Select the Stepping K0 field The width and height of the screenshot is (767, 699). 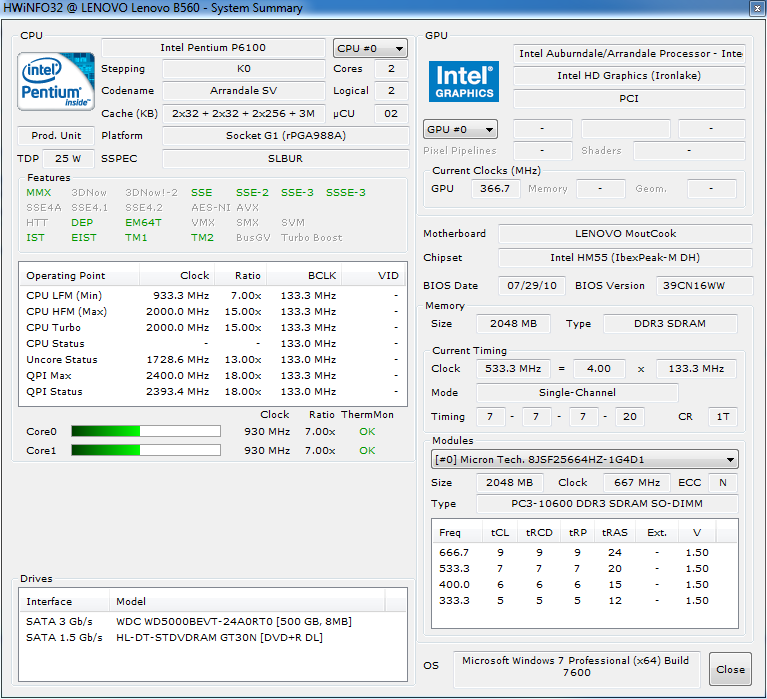pos(244,68)
